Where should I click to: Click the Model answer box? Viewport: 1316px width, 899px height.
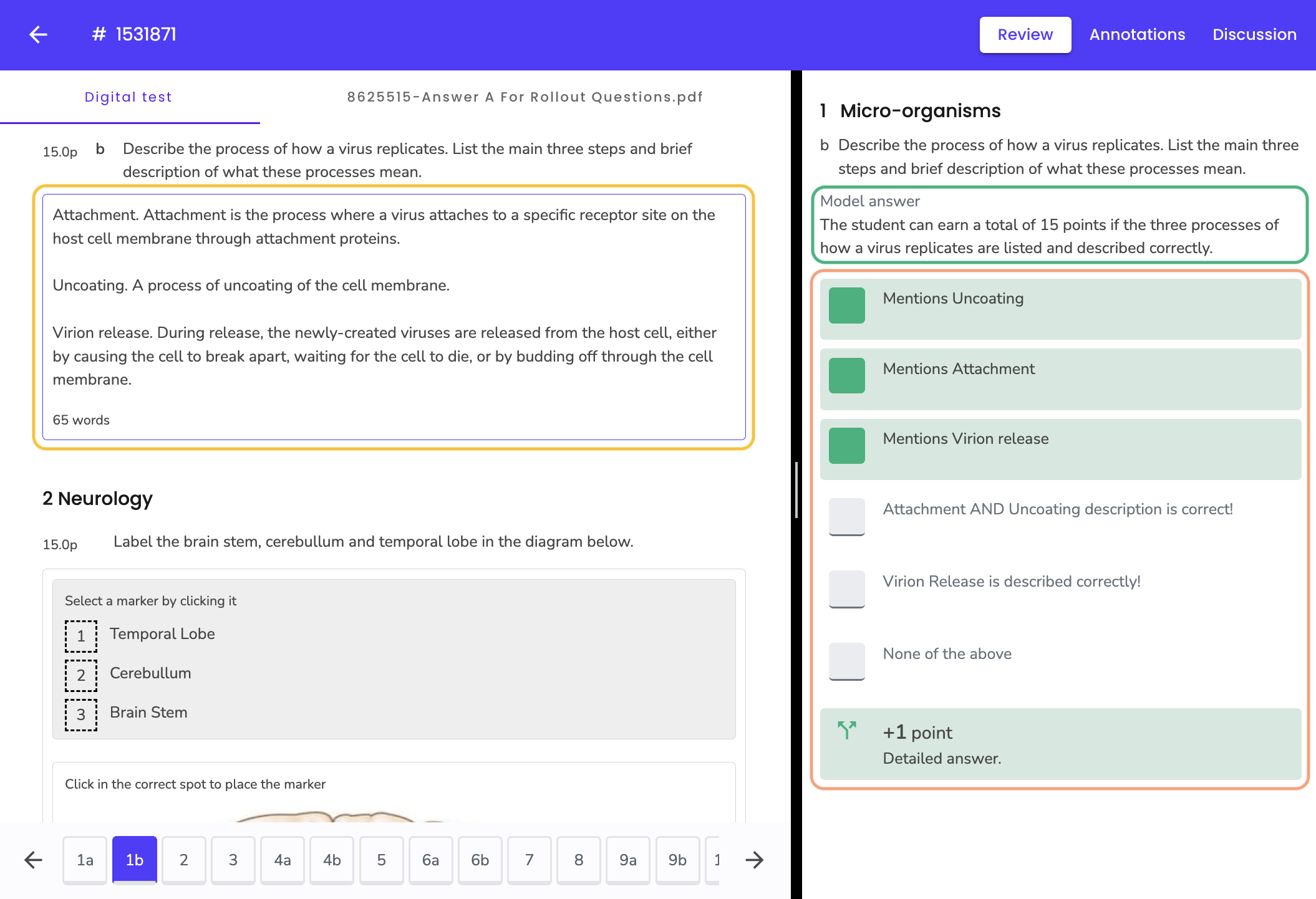click(x=1060, y=224)
